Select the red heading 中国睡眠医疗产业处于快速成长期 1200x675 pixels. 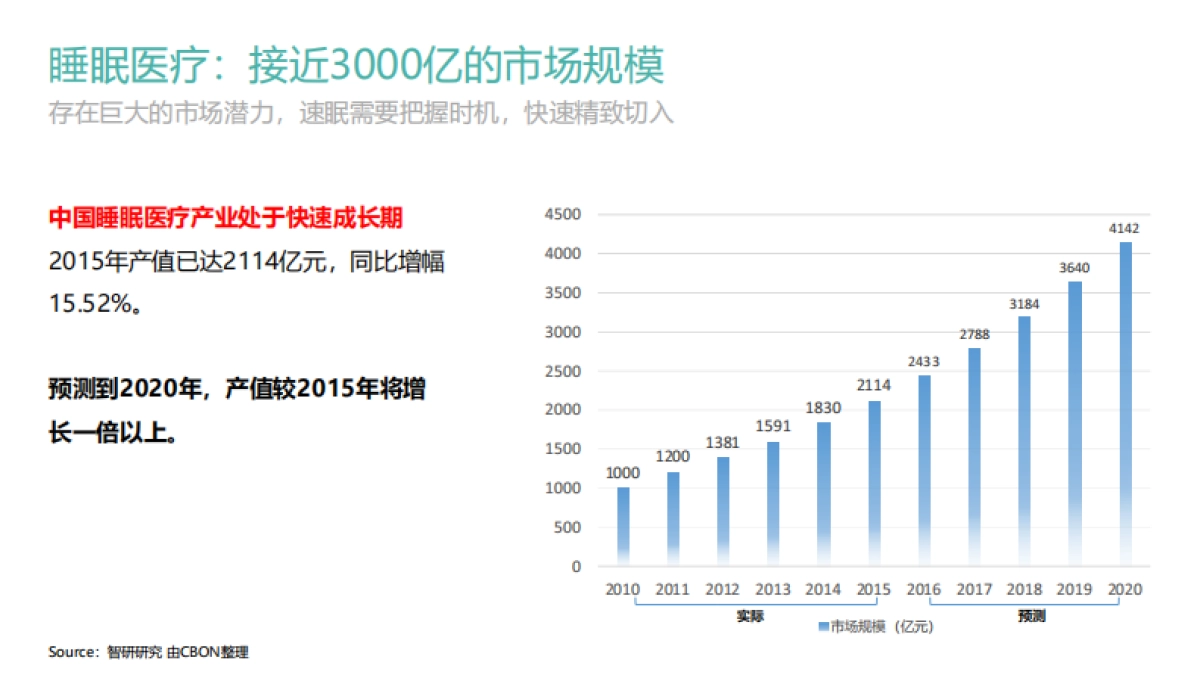point(227,219)
